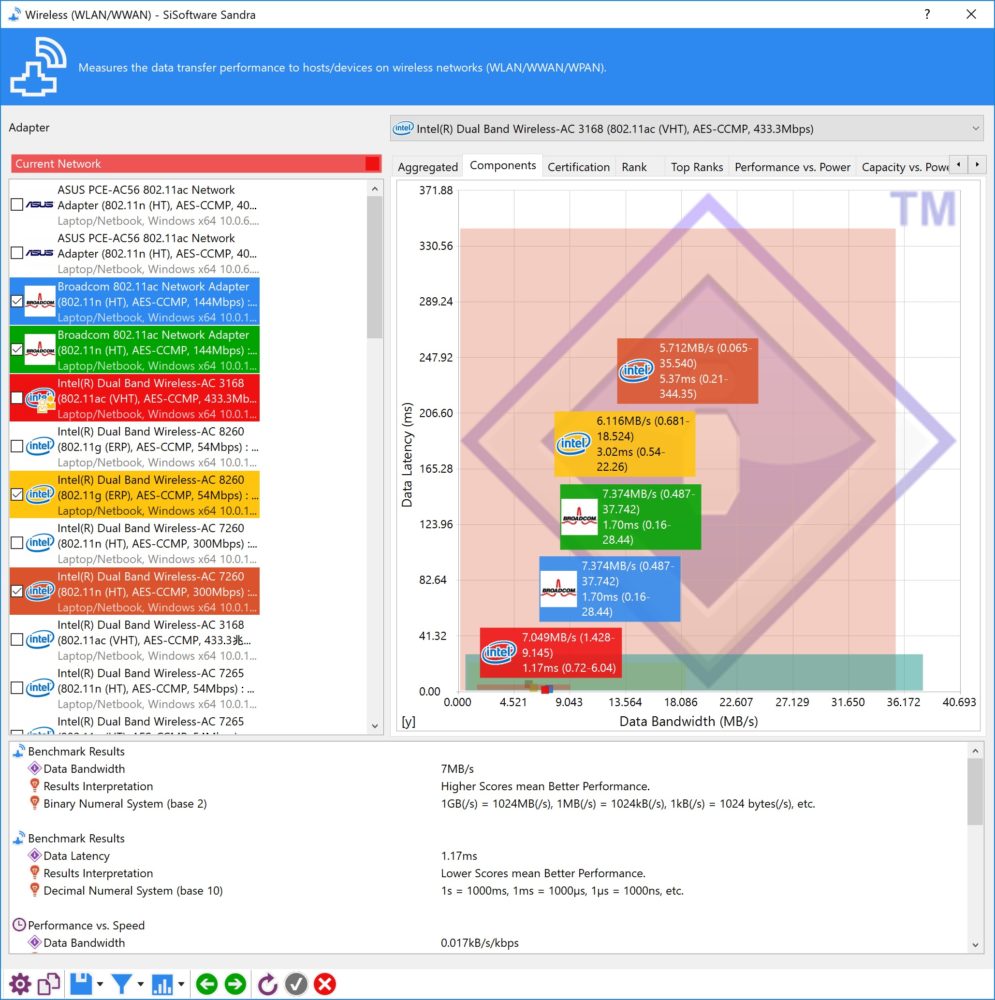Select the Data Bandwidth 7MB/s result row
The image size is (995, 1000).
coord(488,768)
